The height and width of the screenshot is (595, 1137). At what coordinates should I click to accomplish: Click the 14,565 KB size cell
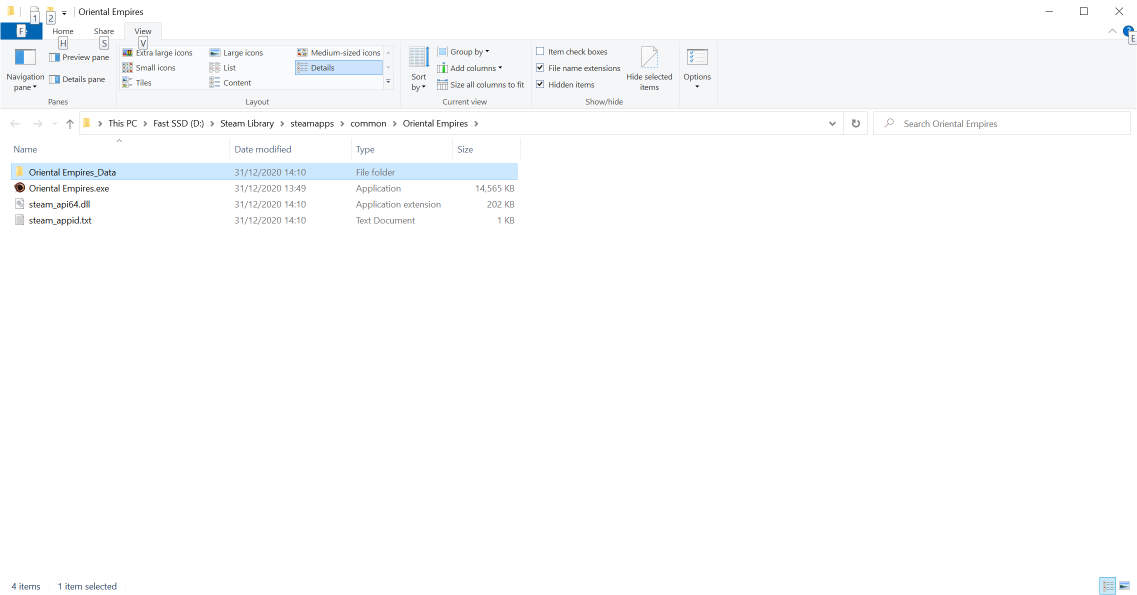click(x=495, y=188)
